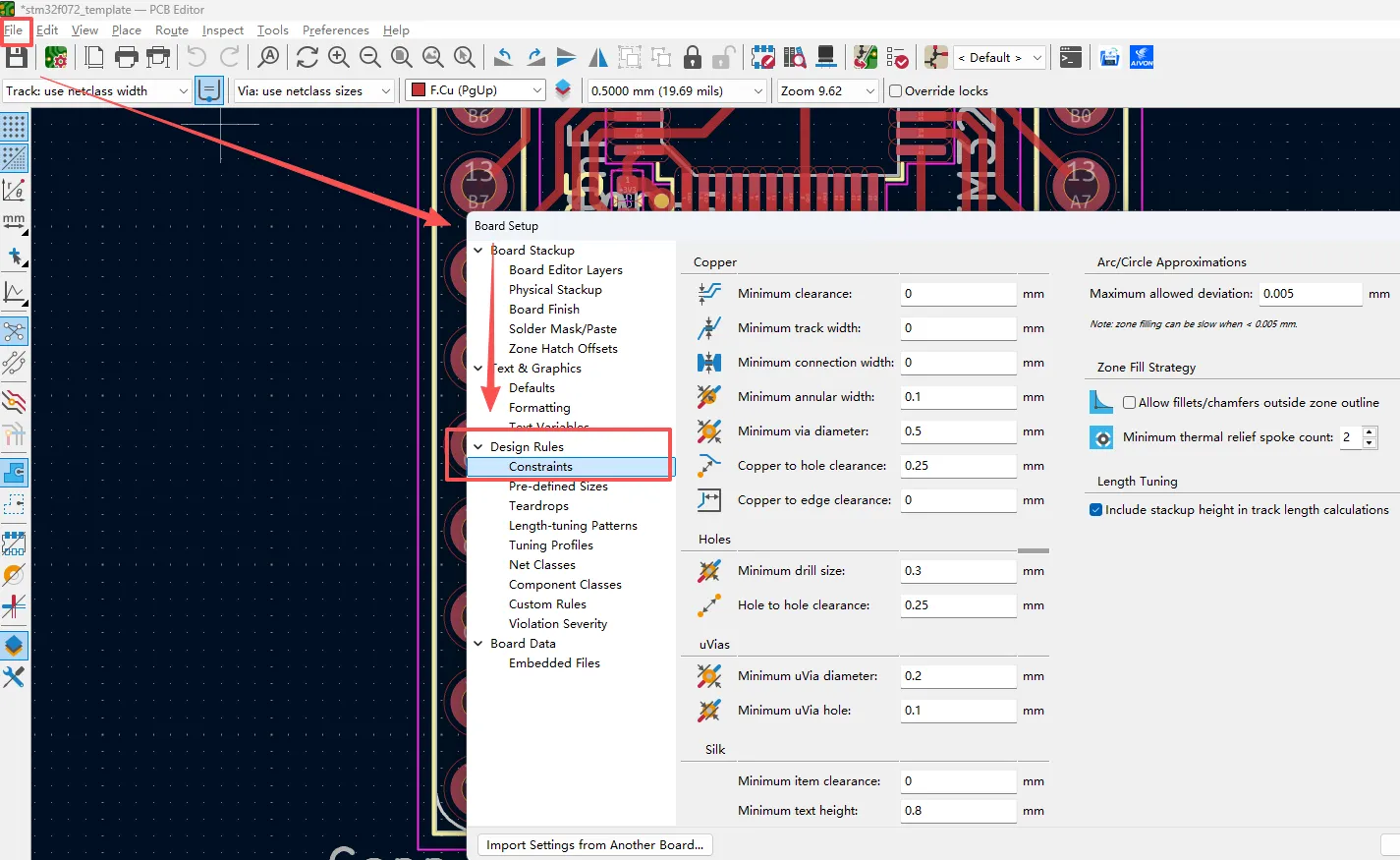Screen dimensions: 1400x860
Task: Toggle the grid display dots icon
Action: pyautogui.click(x=14, y=127)
